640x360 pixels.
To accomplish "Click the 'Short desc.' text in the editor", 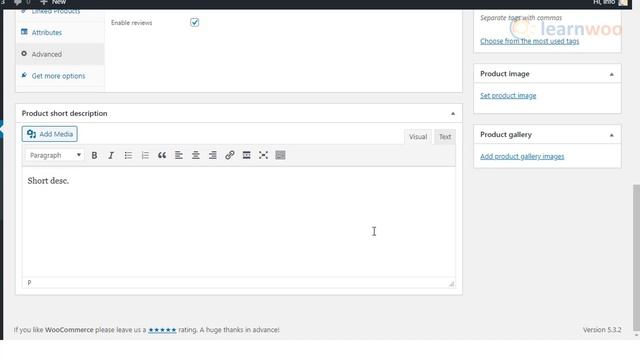I will (x=48, y=181).
